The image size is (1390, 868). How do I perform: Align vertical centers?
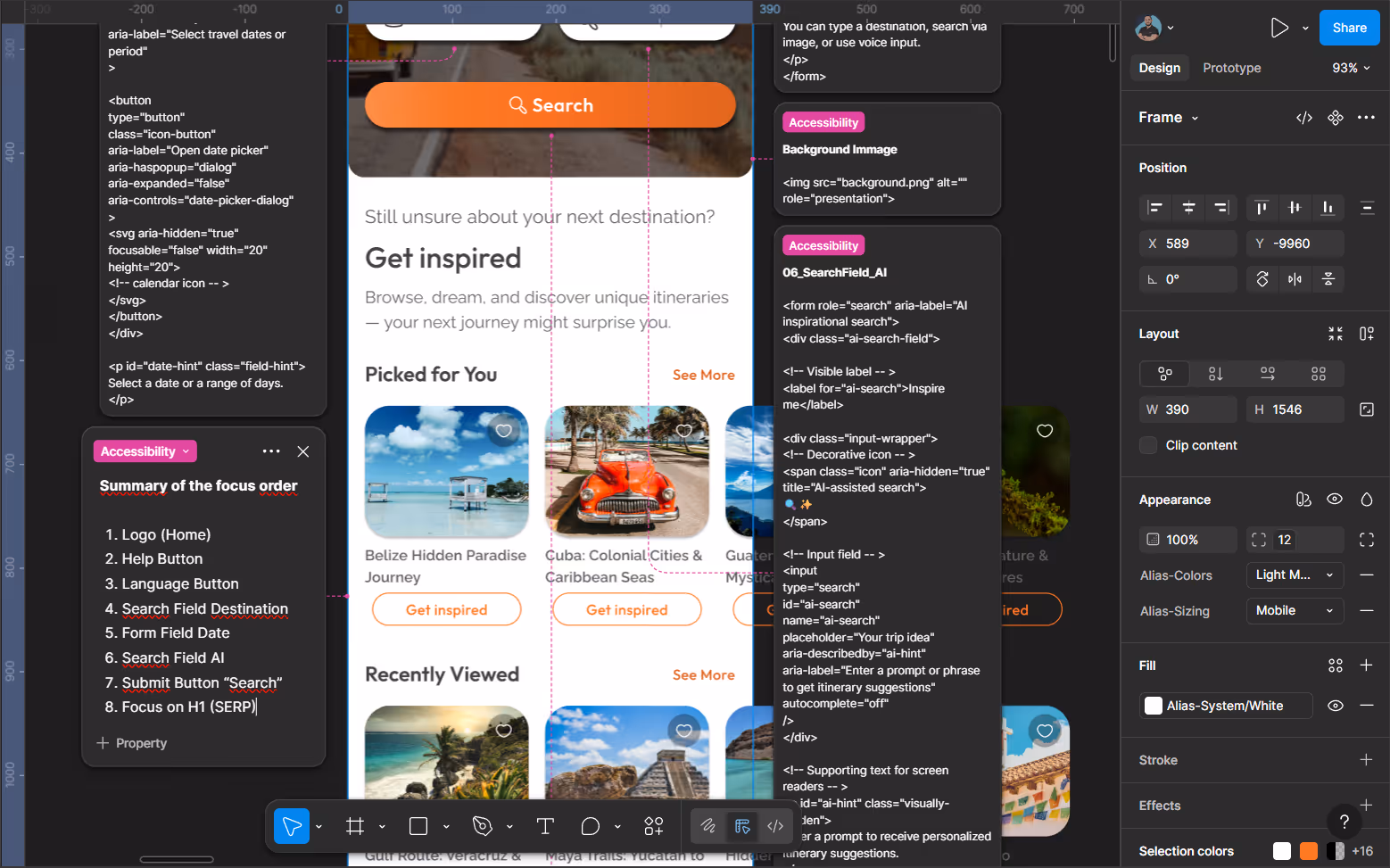[1295, 208]
